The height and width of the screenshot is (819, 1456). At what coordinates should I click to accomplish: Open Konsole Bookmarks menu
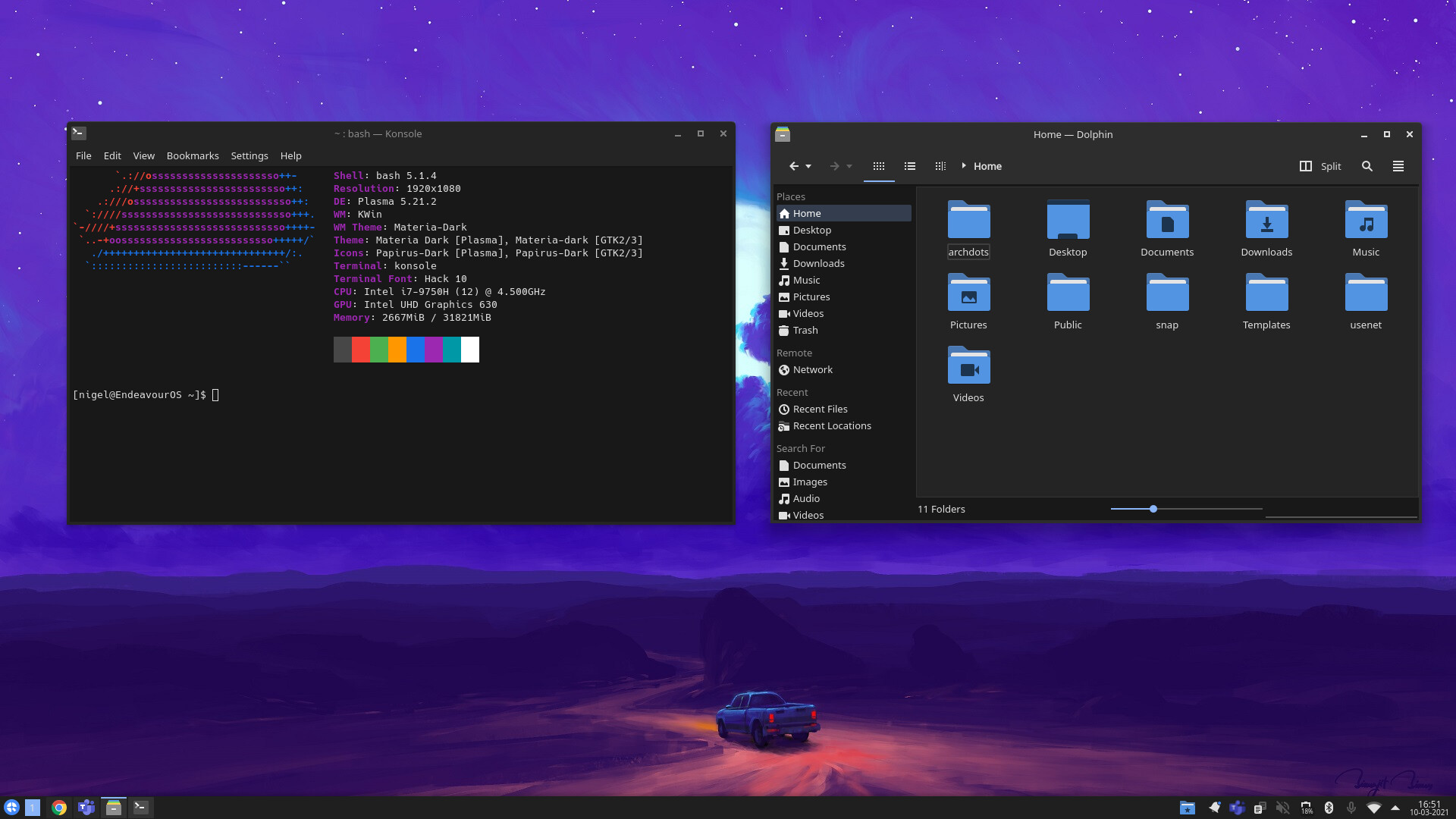coord(193,155)
